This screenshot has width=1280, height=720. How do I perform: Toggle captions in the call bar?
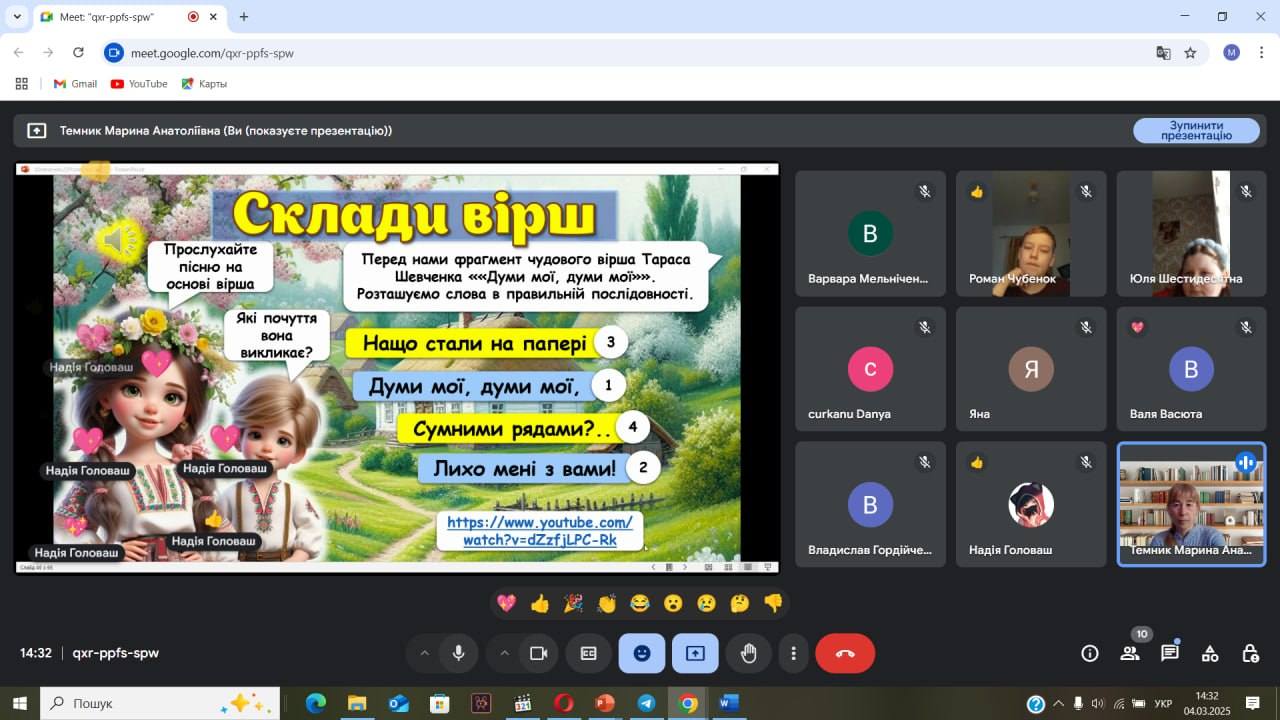click(x=589, y=653)
